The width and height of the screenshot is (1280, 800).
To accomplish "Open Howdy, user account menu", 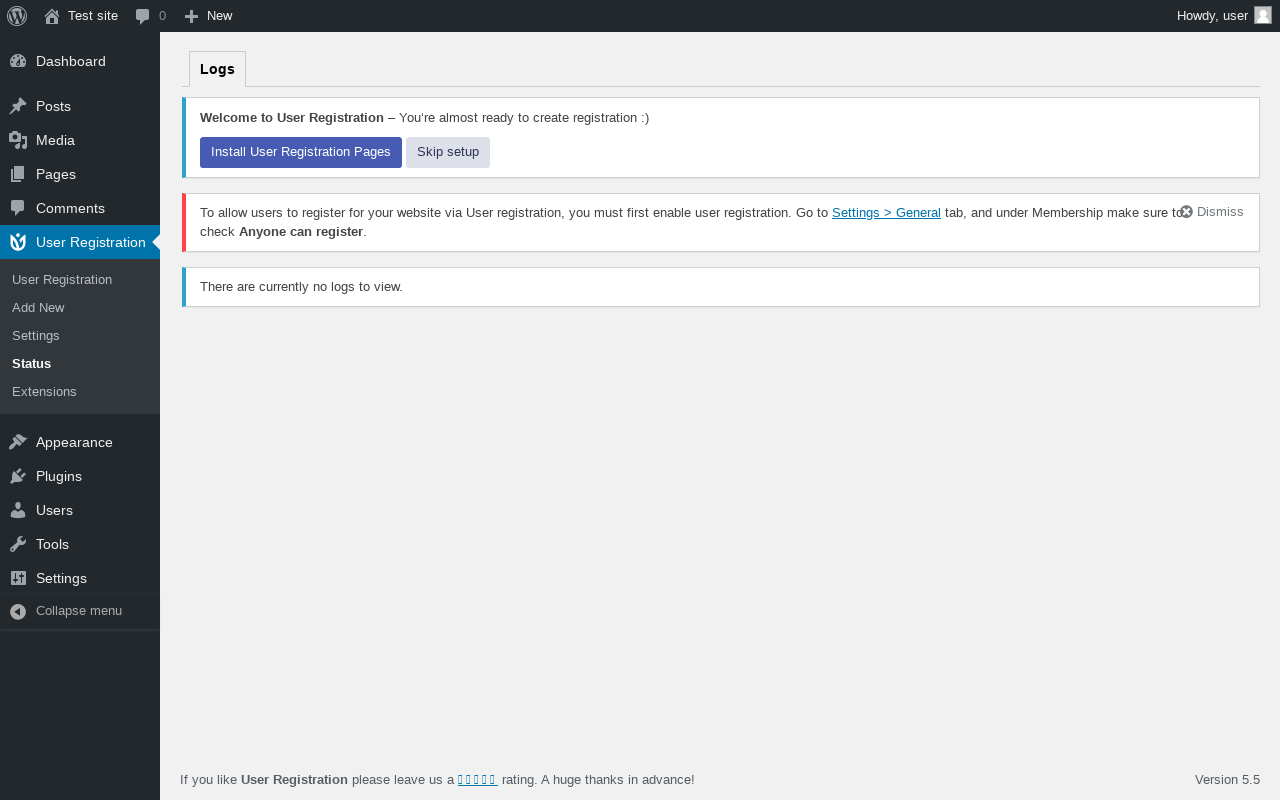I will 1224,16.
